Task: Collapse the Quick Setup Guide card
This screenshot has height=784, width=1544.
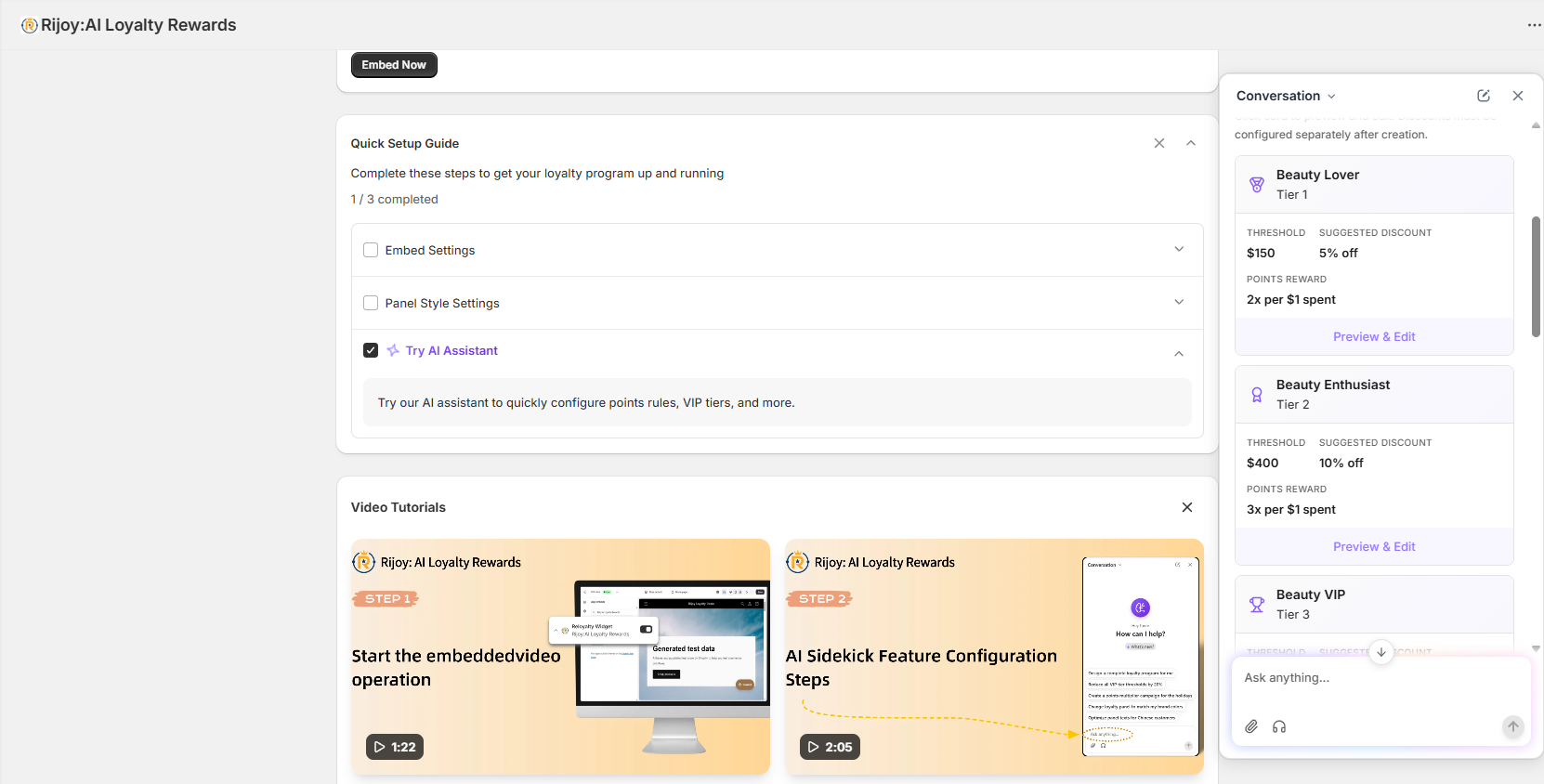Action: (1191, 143)
